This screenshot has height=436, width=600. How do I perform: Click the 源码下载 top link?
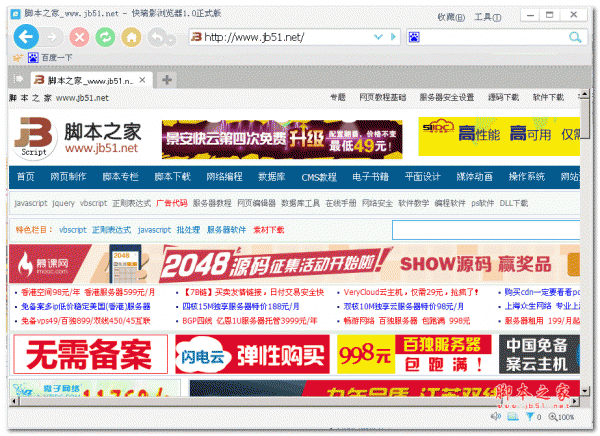pyautogui.click(x=503, y=97)
